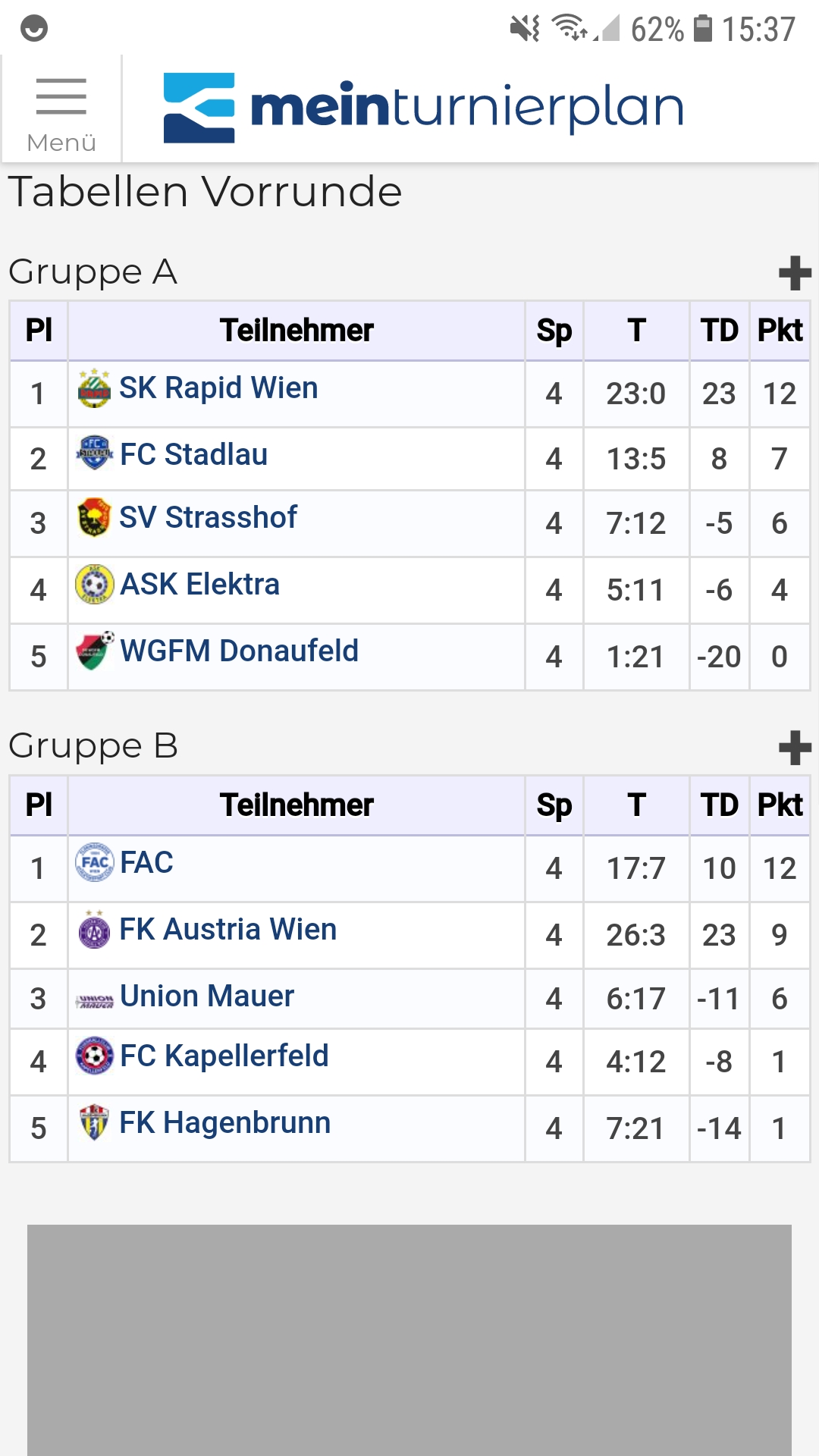Tap the FC Stadlau club crest
Image resolution: width=819 pixels, height=1456 pixels.
(x=94, y=453)
